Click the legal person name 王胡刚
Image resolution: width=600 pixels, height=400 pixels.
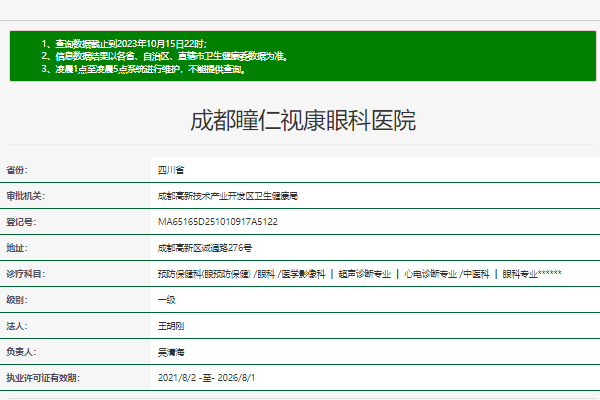[x=171, y=326]
